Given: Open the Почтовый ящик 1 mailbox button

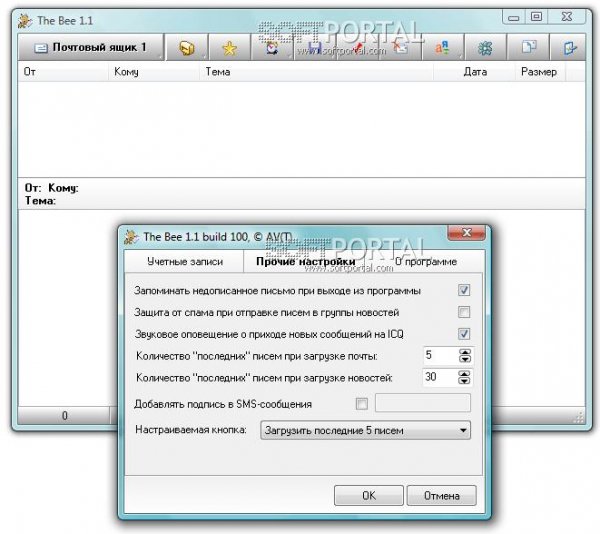Looking at the screenshot, I should (x=91, y=47).
